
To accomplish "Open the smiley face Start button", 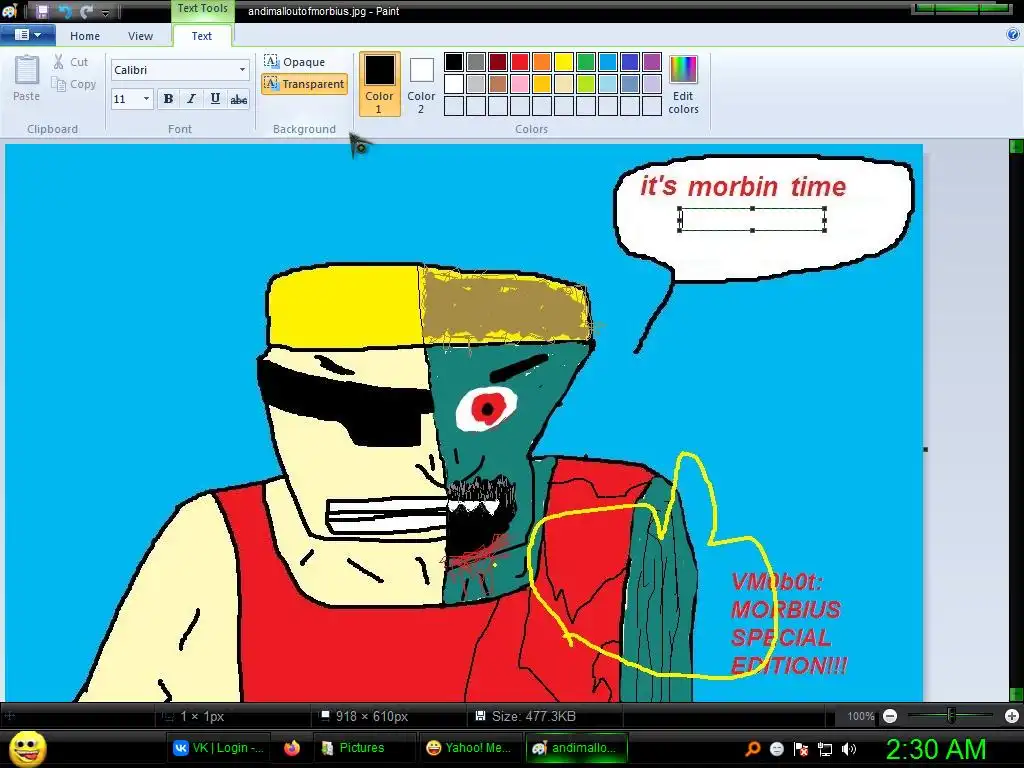I will [27, 748].
